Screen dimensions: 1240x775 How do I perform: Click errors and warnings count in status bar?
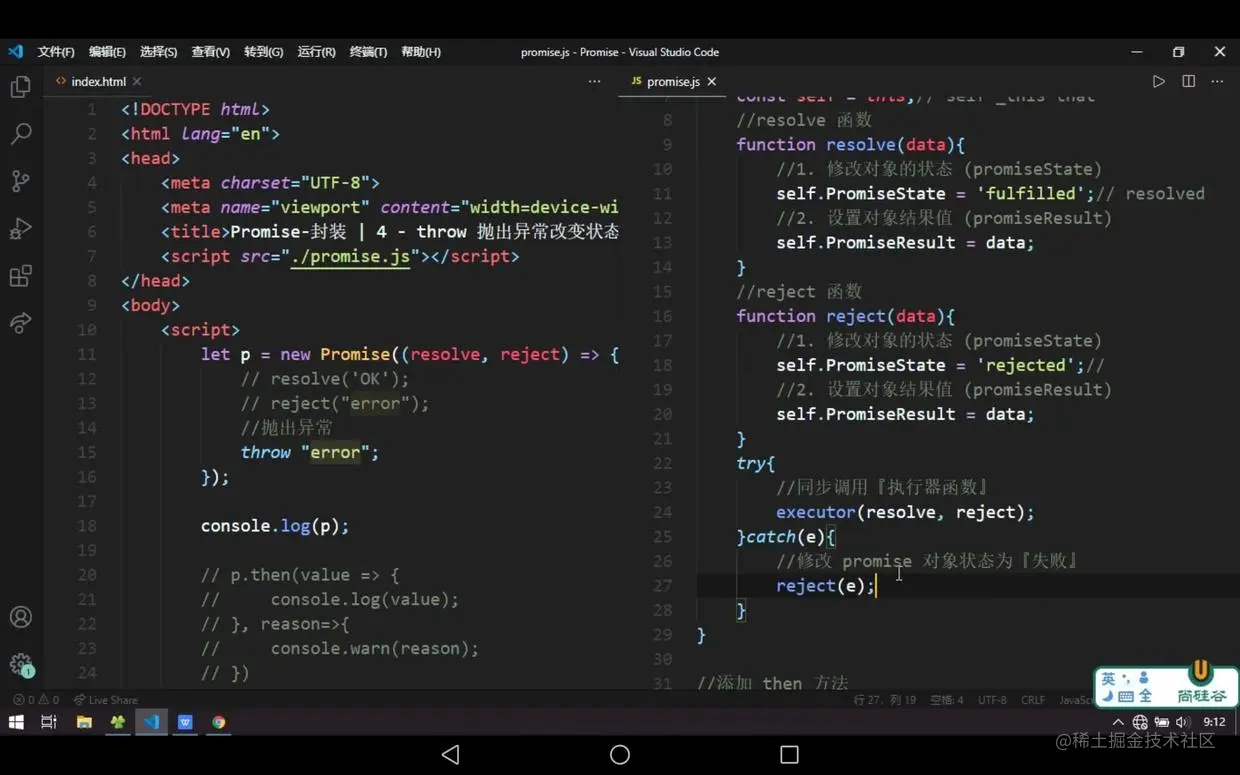36,700
